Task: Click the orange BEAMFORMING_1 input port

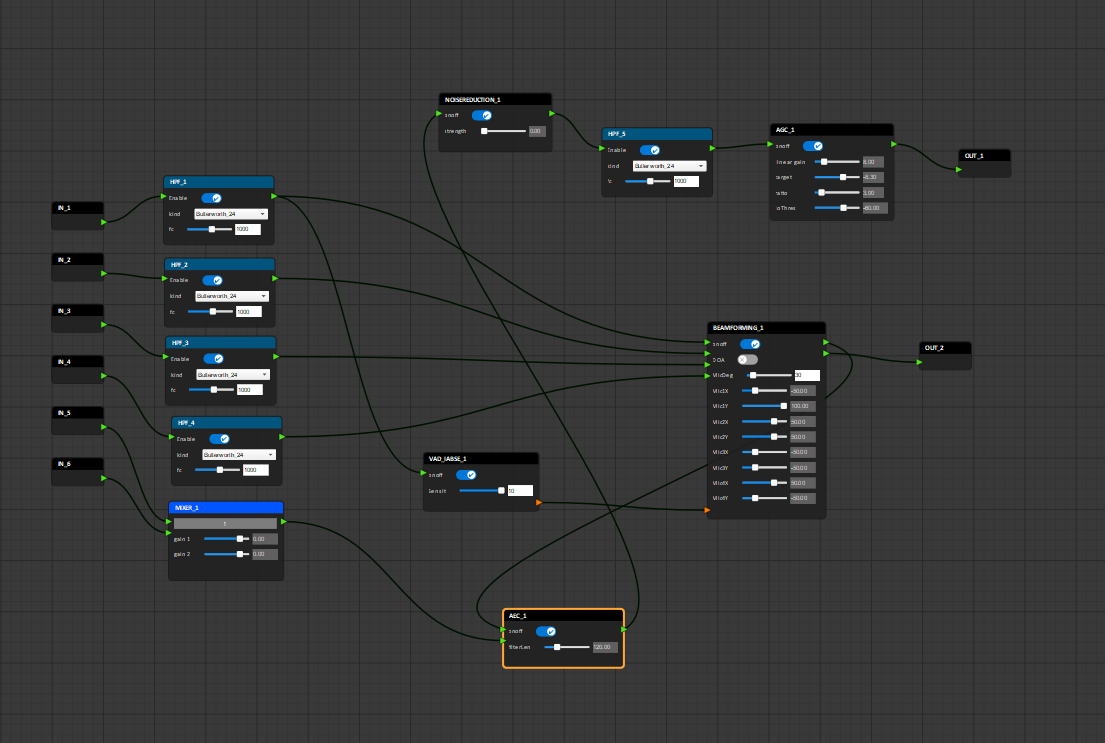Action: (708, 510)
